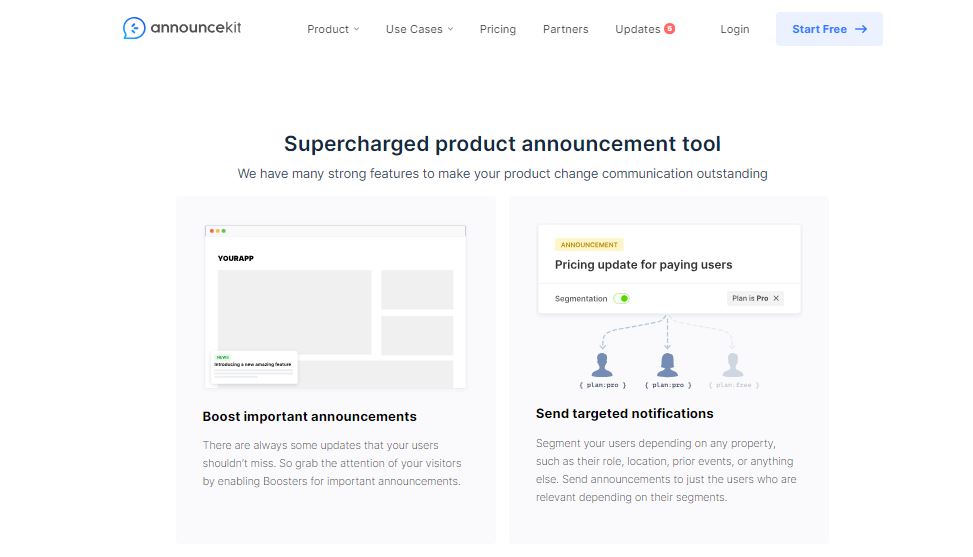Click the red Updates notification badge
The width and height of the screenshot is (973, 557).
point(670,28)
